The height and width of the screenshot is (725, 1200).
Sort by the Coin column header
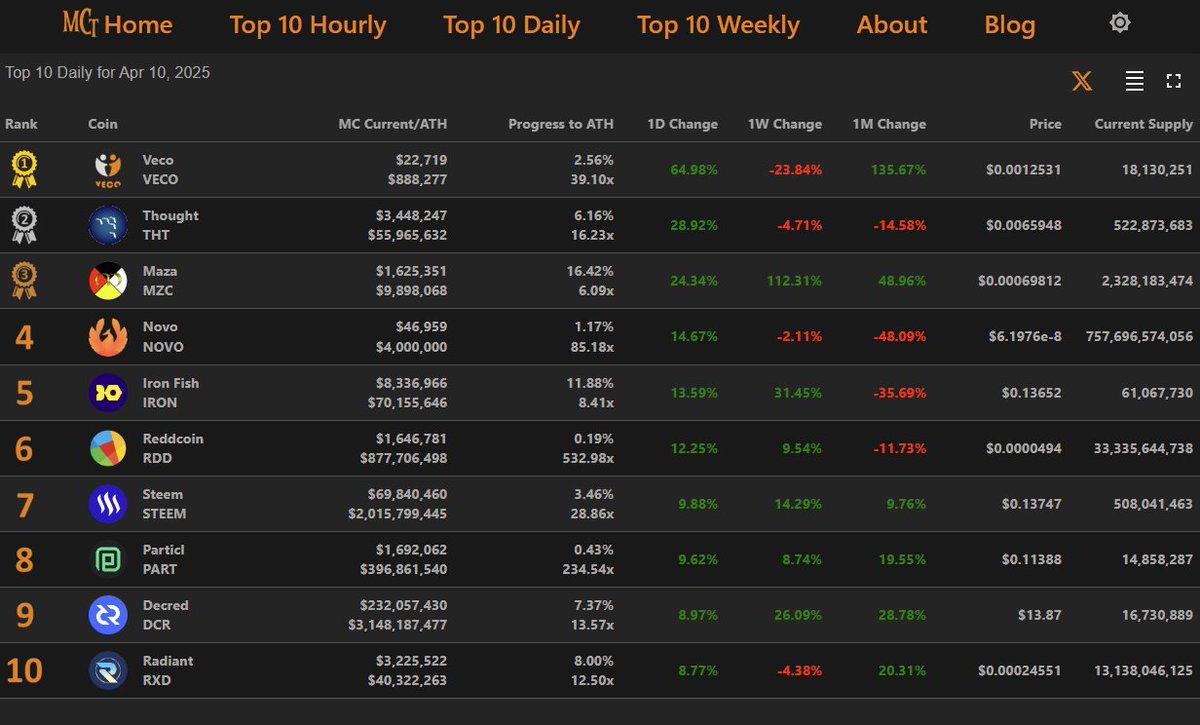[x=102, y=124]
